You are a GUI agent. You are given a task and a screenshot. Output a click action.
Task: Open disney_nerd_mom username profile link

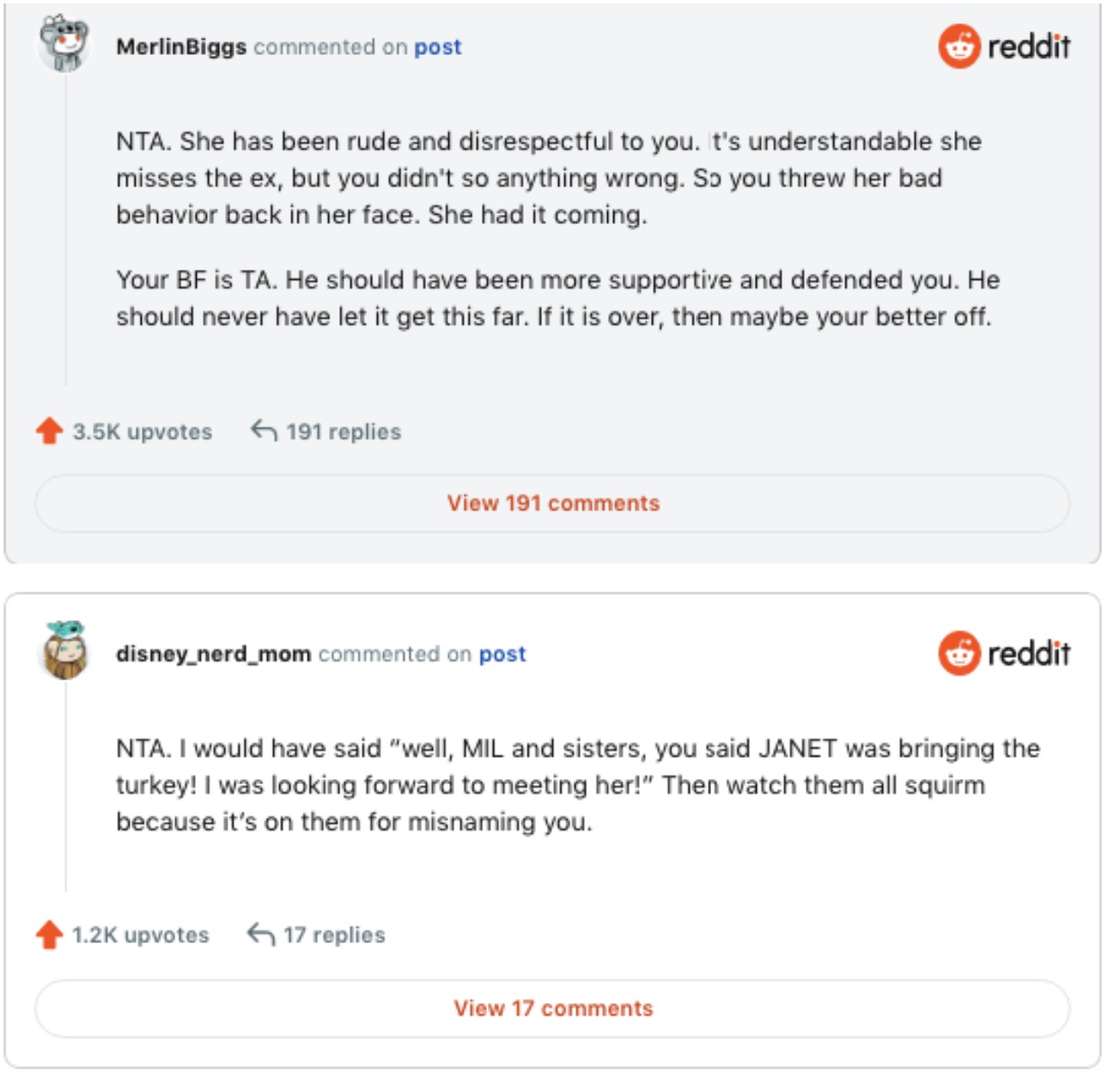click(x=213, y=655)
